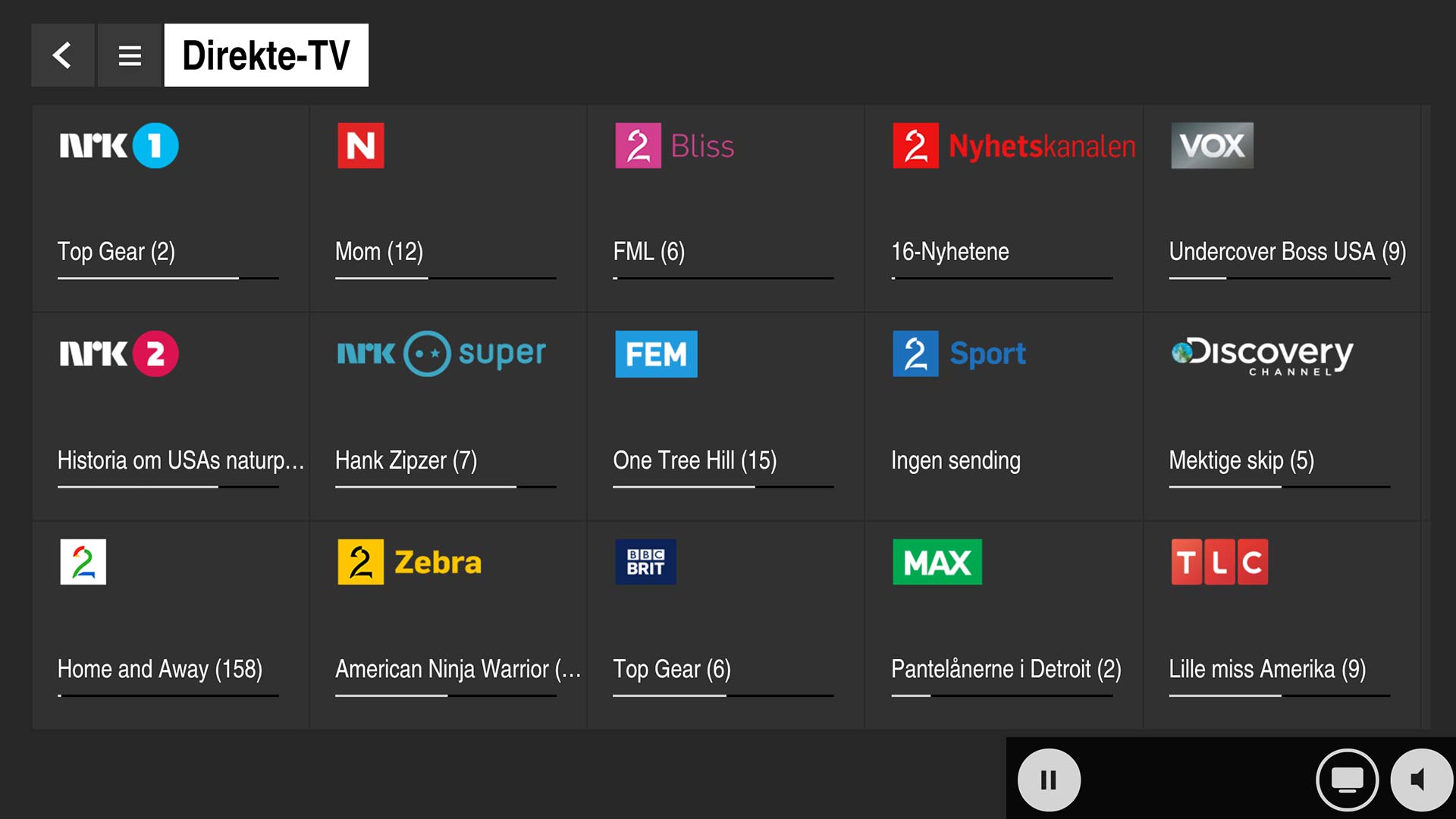1456x819 pixels.
Task: Open the TV 2 Sport logo
Action: pos(959,353)
